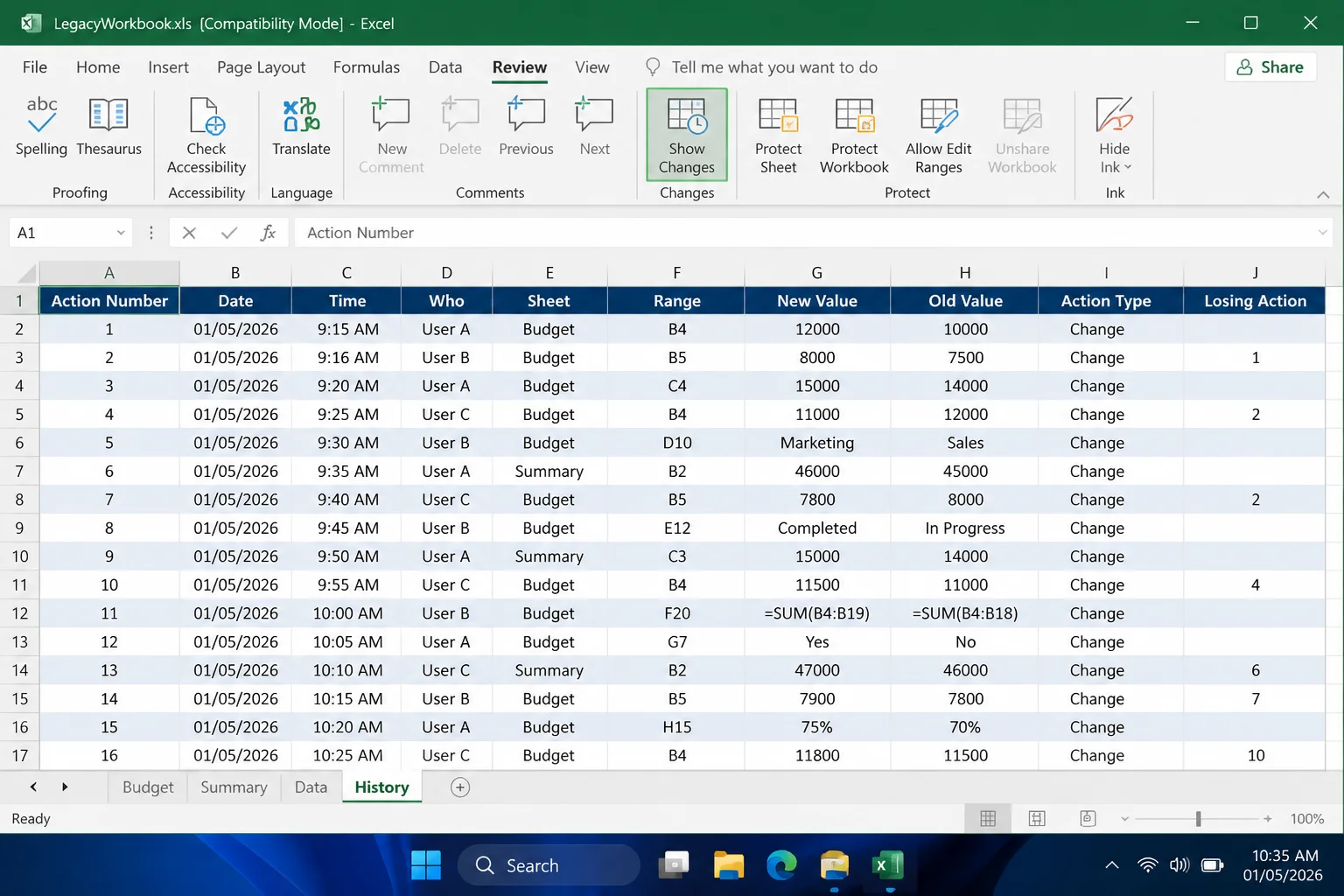Click the cell containing =SUM(B4:B19)

tap(816, 613)
